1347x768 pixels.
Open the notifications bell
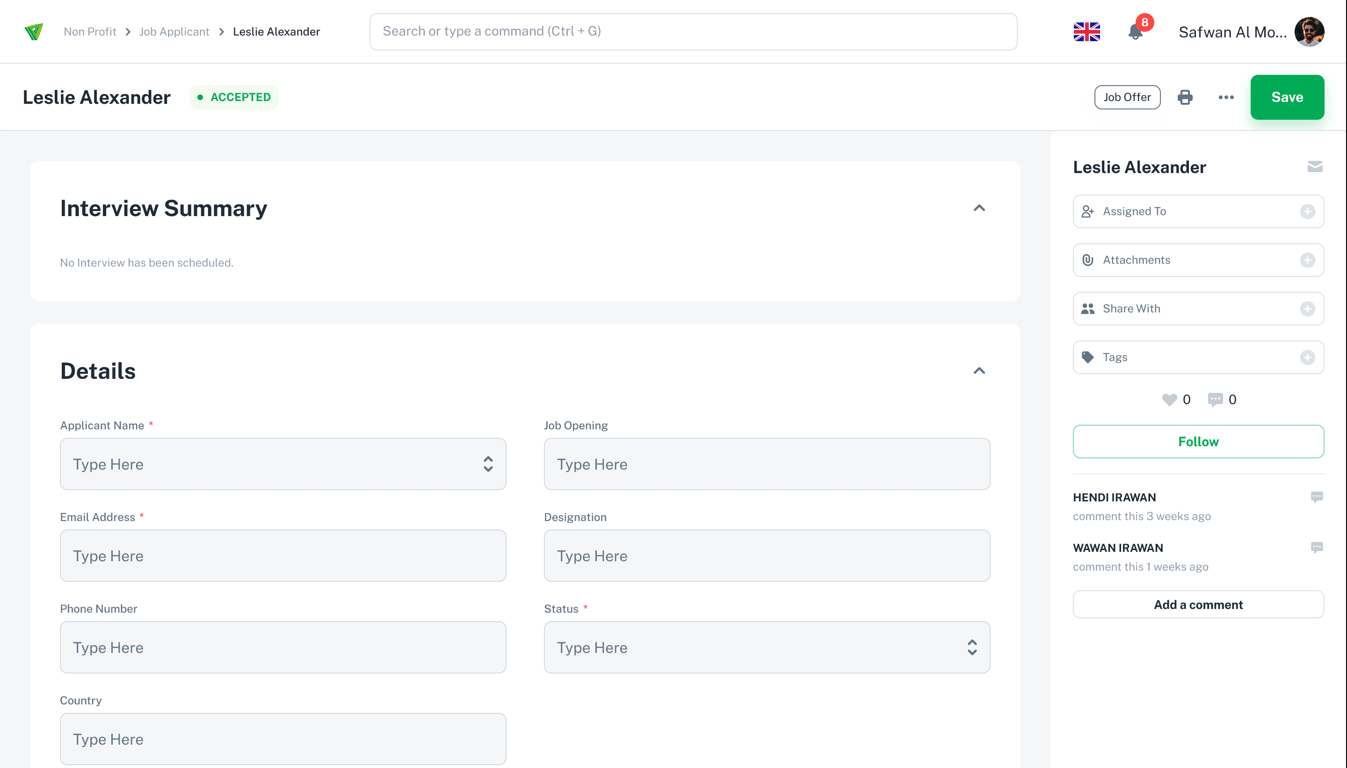1135,32
